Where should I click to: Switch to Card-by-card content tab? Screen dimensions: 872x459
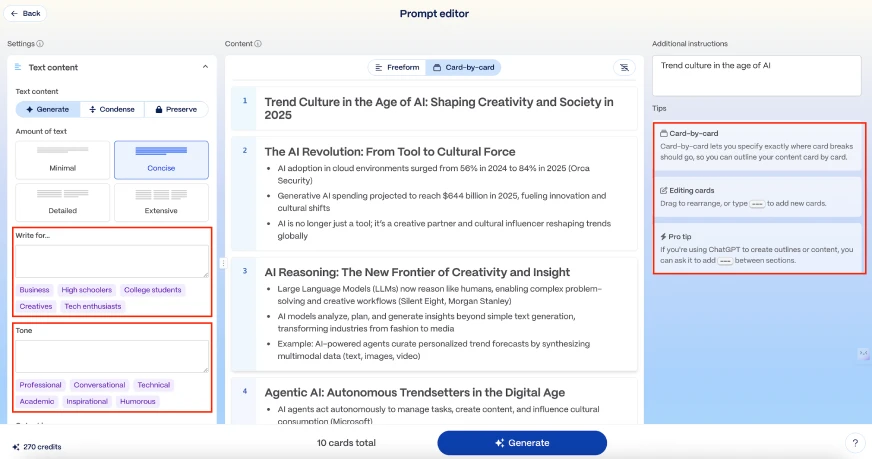(x=464, y=67)
